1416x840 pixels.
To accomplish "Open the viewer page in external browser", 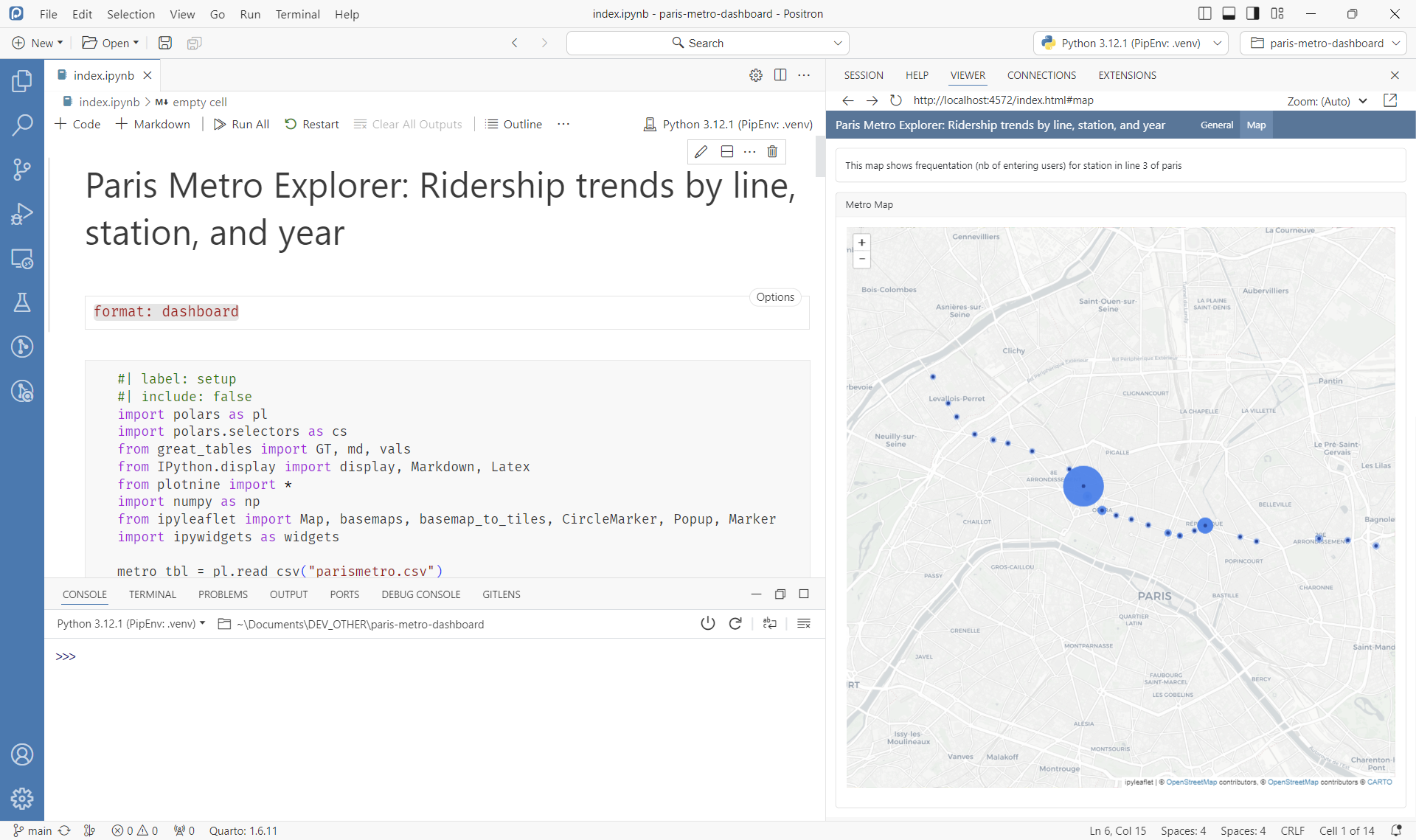I will pyautogui.click(x=1390, y=100).
